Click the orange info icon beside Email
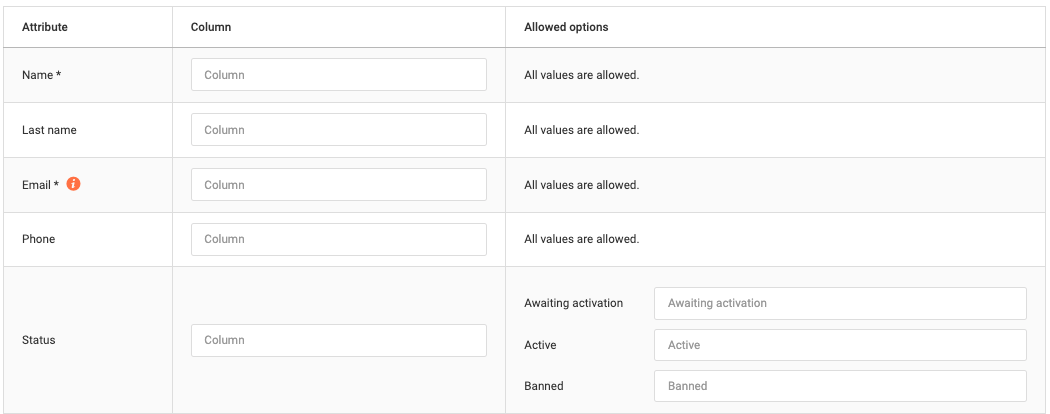This screenshot has width=1050, height=414. click(x=74, y=184)
